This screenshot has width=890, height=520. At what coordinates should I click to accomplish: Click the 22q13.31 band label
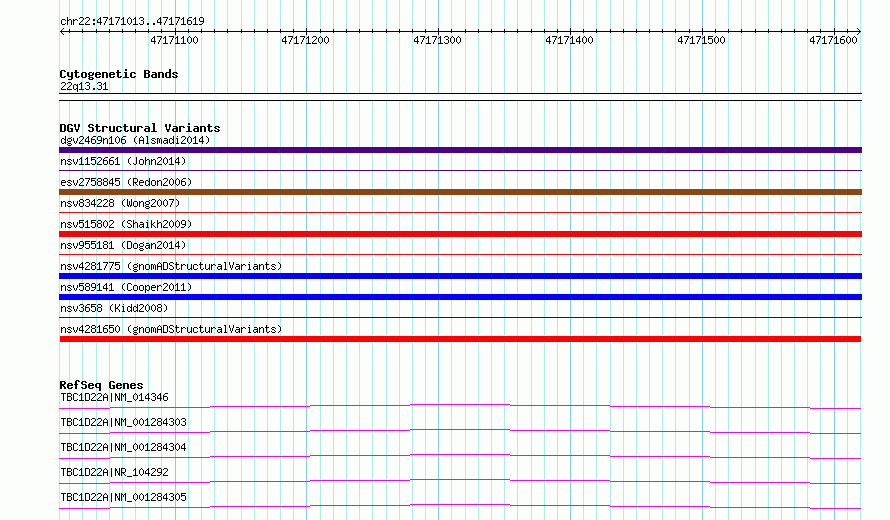[84, 86]
